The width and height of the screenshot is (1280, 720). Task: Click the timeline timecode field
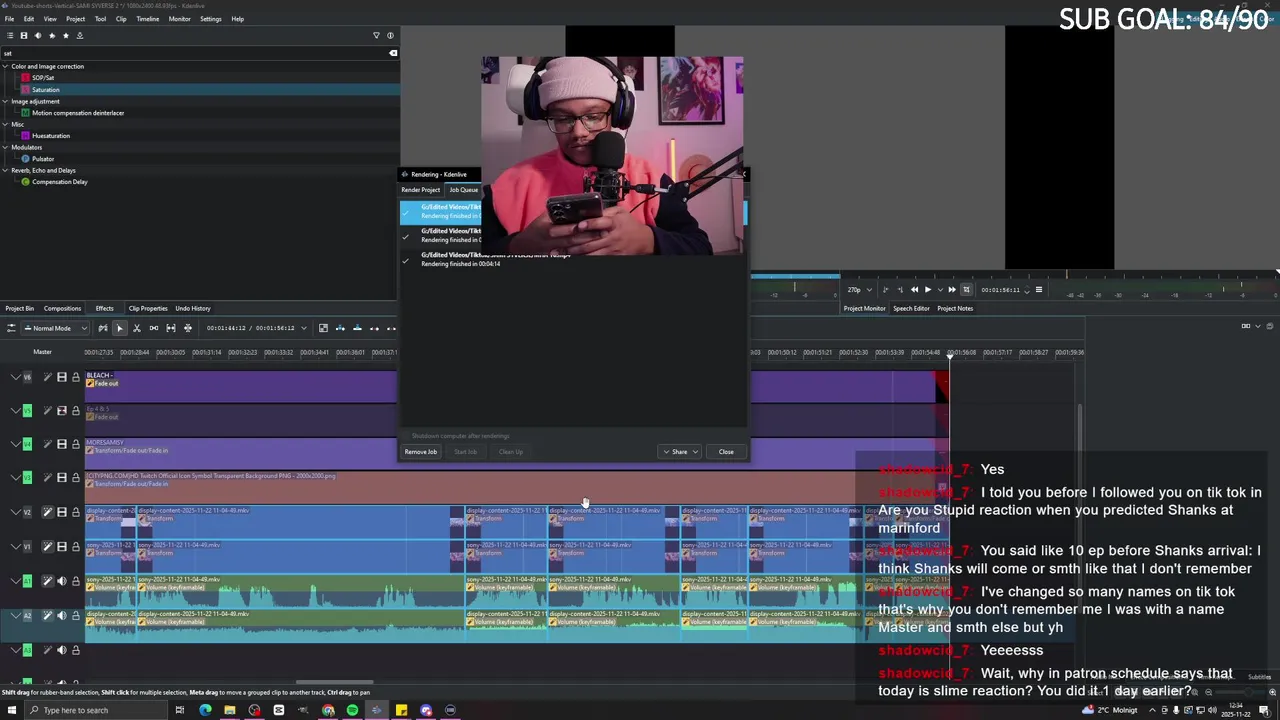pos(250,328)
